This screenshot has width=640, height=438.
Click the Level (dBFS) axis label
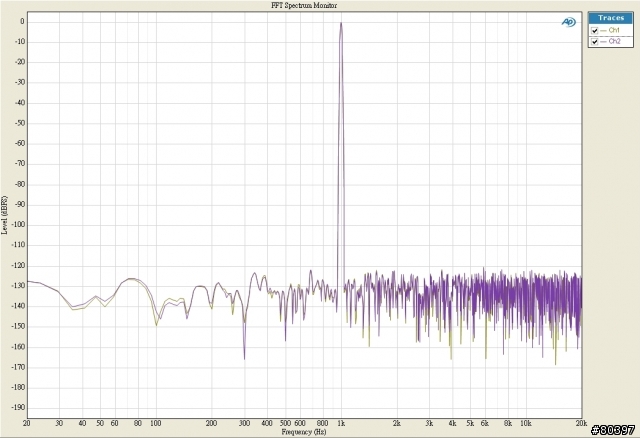point(4,215)
